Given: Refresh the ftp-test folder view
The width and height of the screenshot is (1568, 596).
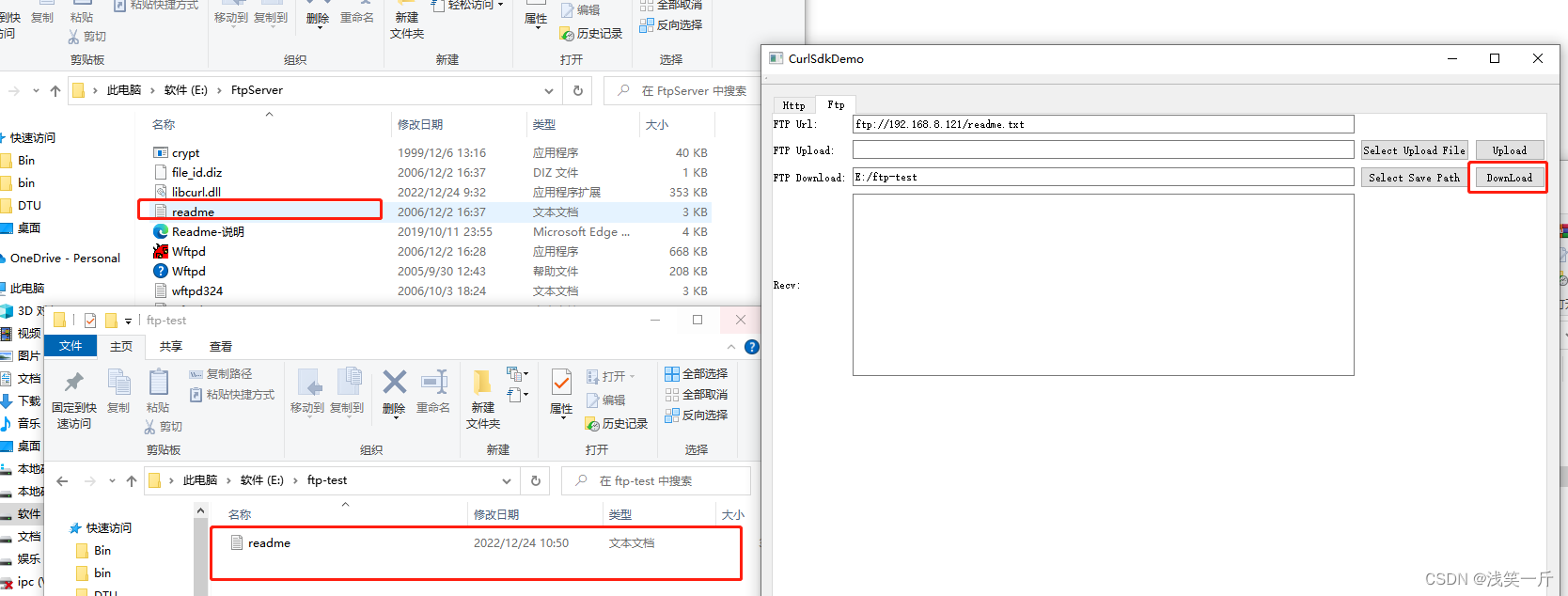Looking at the screenshot, I should pyautogui.click(x=536, y=480).
